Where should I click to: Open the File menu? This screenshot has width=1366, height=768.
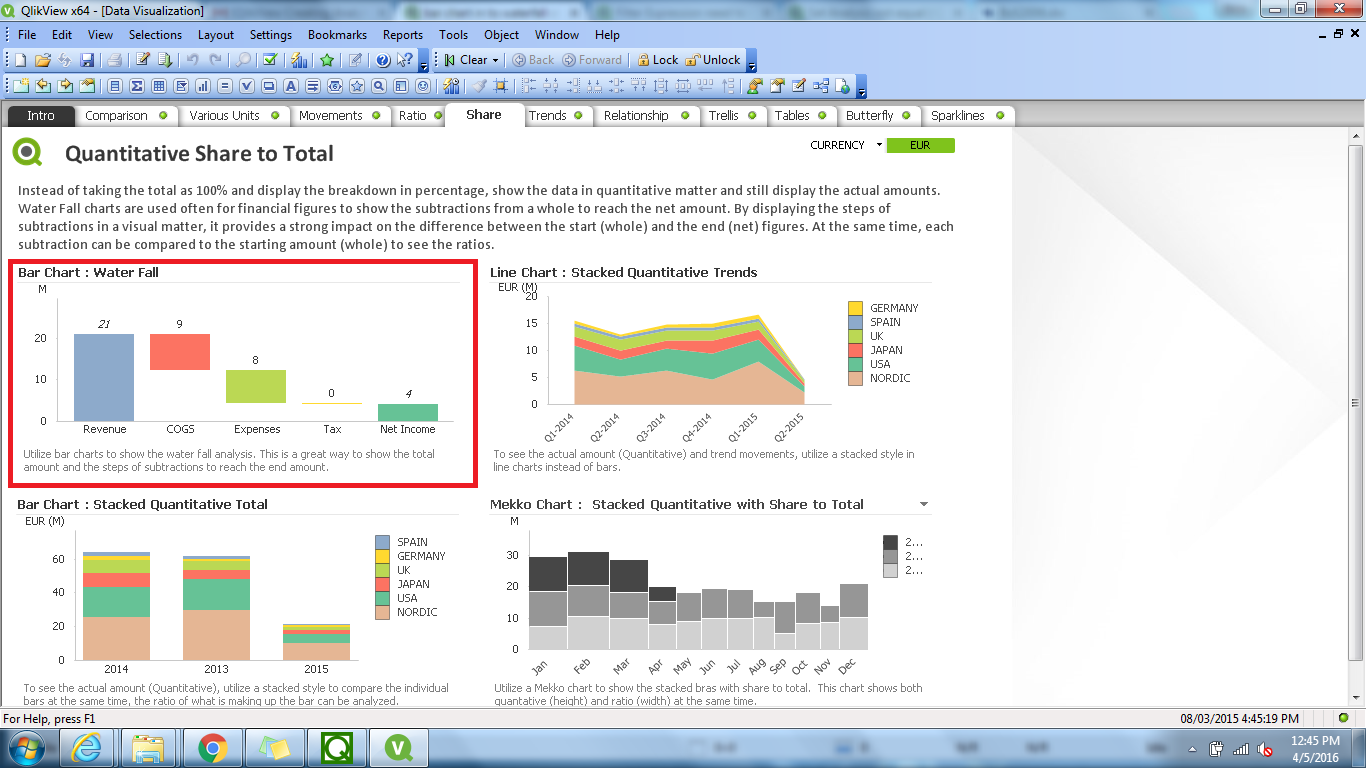(27, 34)
